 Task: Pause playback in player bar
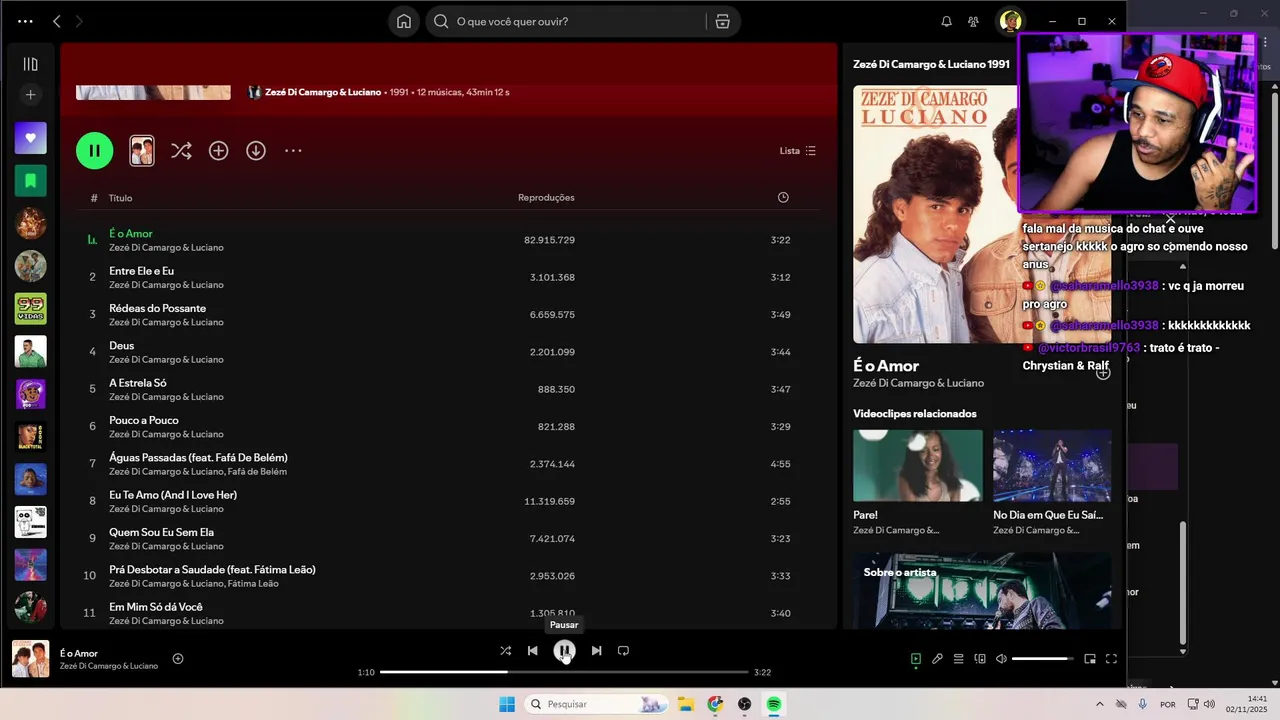(564, 651)
